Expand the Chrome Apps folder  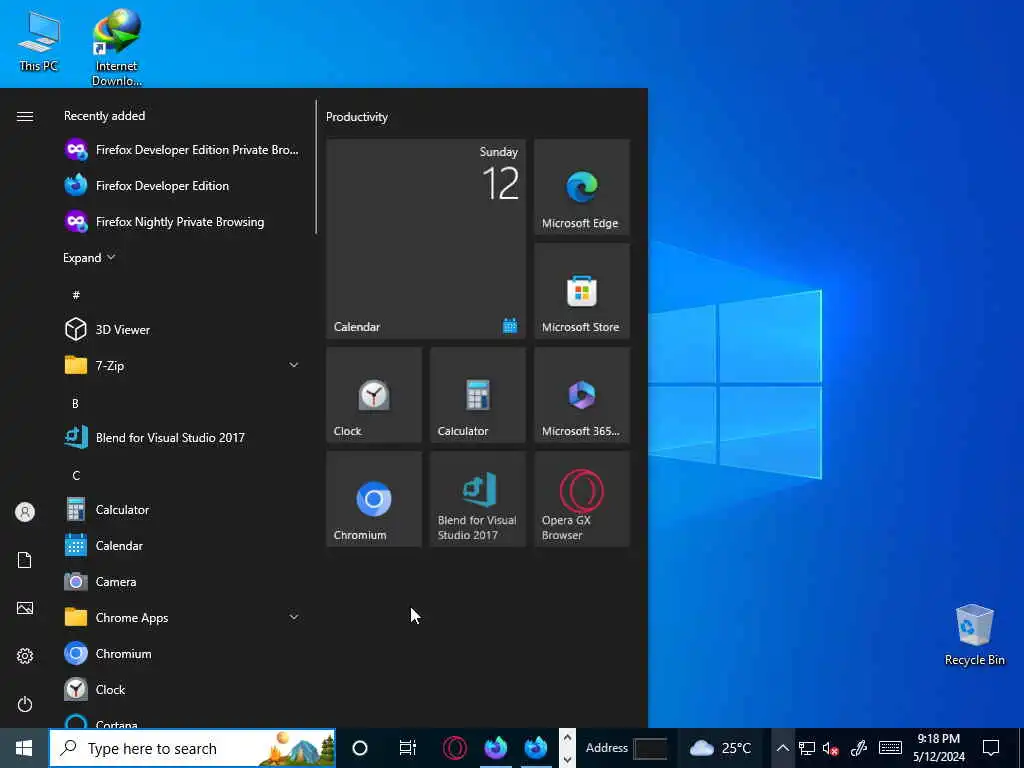point(294,616)
